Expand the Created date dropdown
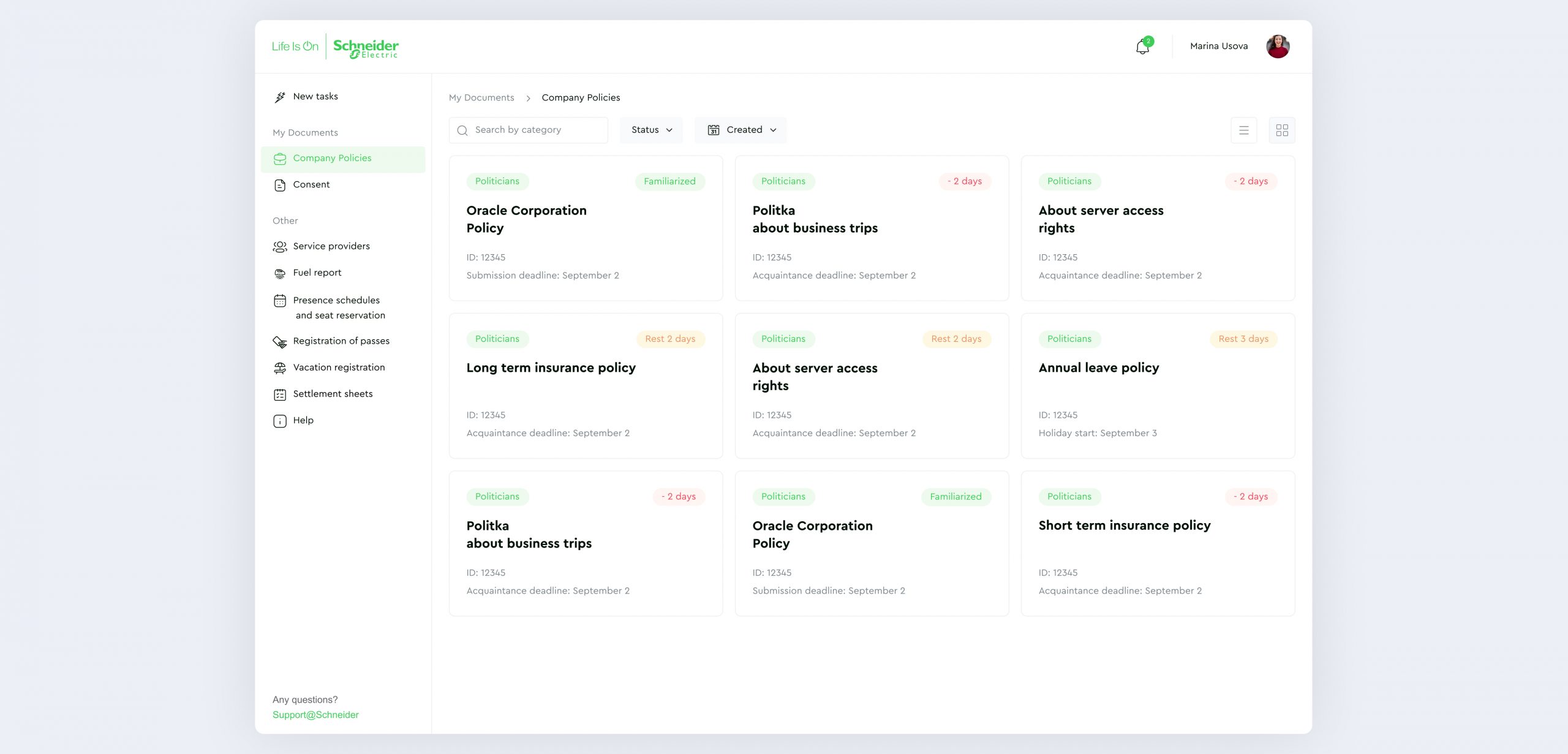Image resolution: width=1568 pixels, height=754 pixels. (x=741, y=130)
